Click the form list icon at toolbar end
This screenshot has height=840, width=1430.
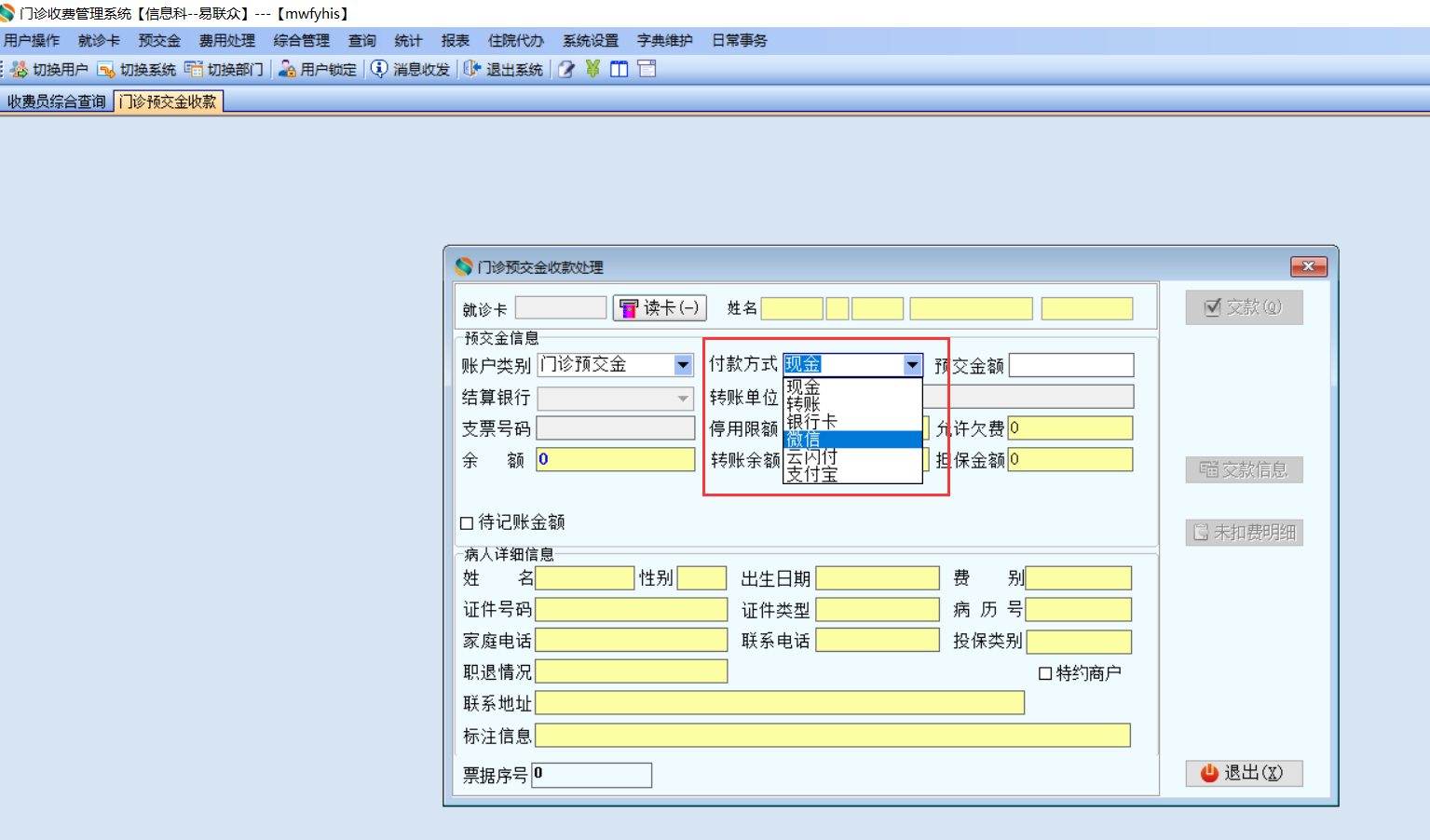pyautogui.click(x=647, y=69)
